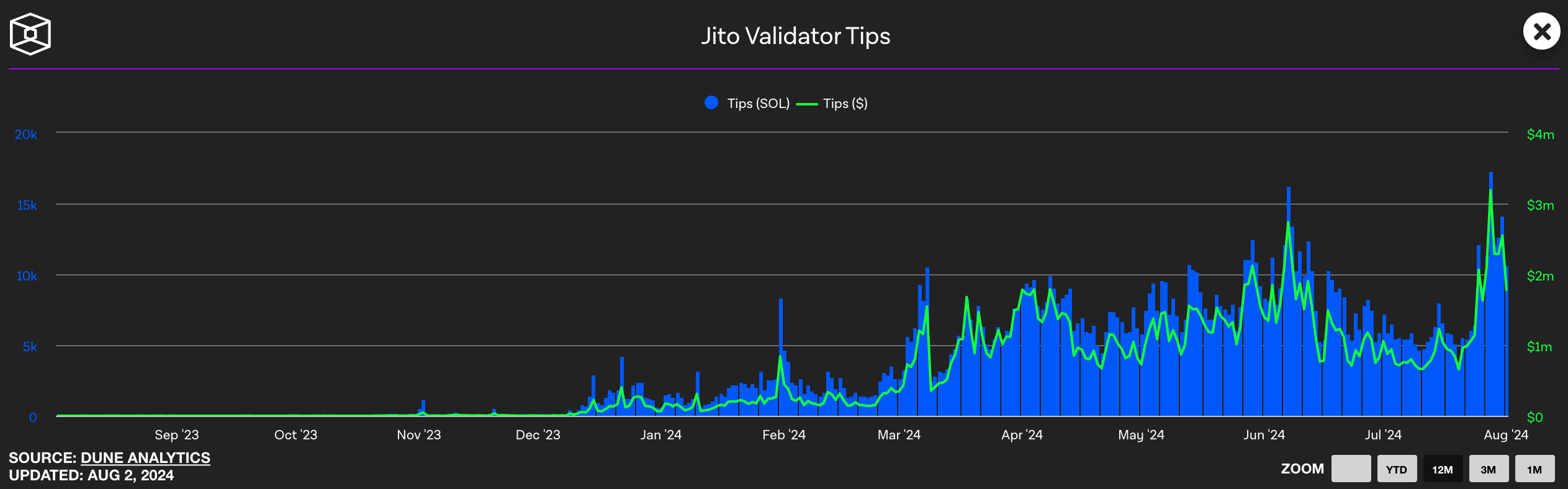1568x489 pixels.
Task: Click the blue Tips (SOL) legend dot
Action: pyautogui.click(x=711, y=103)
